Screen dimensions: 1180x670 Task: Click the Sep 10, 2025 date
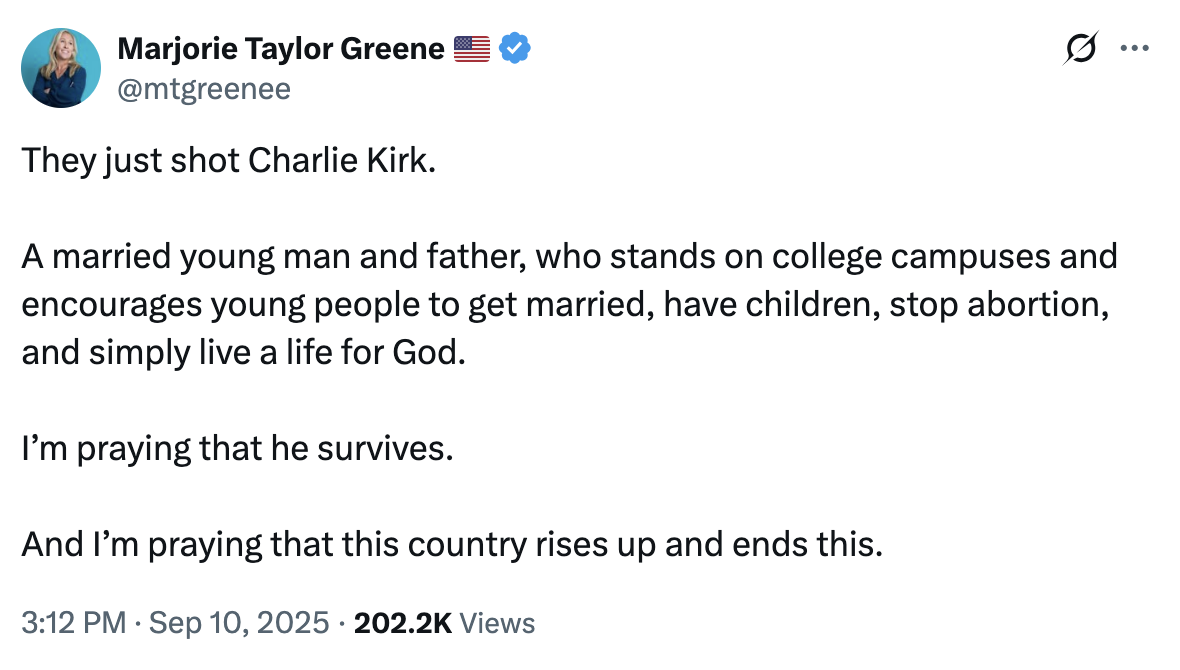click(x=239, y=623)
